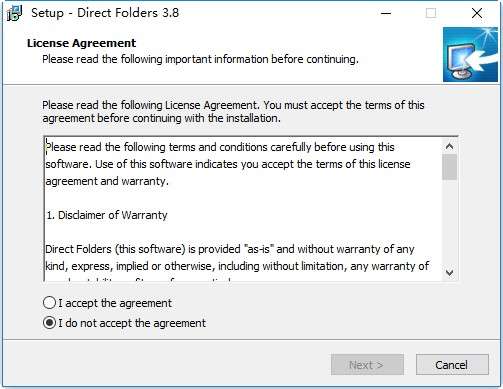Click the license text scrollbar thumb

tap(449, 167)
